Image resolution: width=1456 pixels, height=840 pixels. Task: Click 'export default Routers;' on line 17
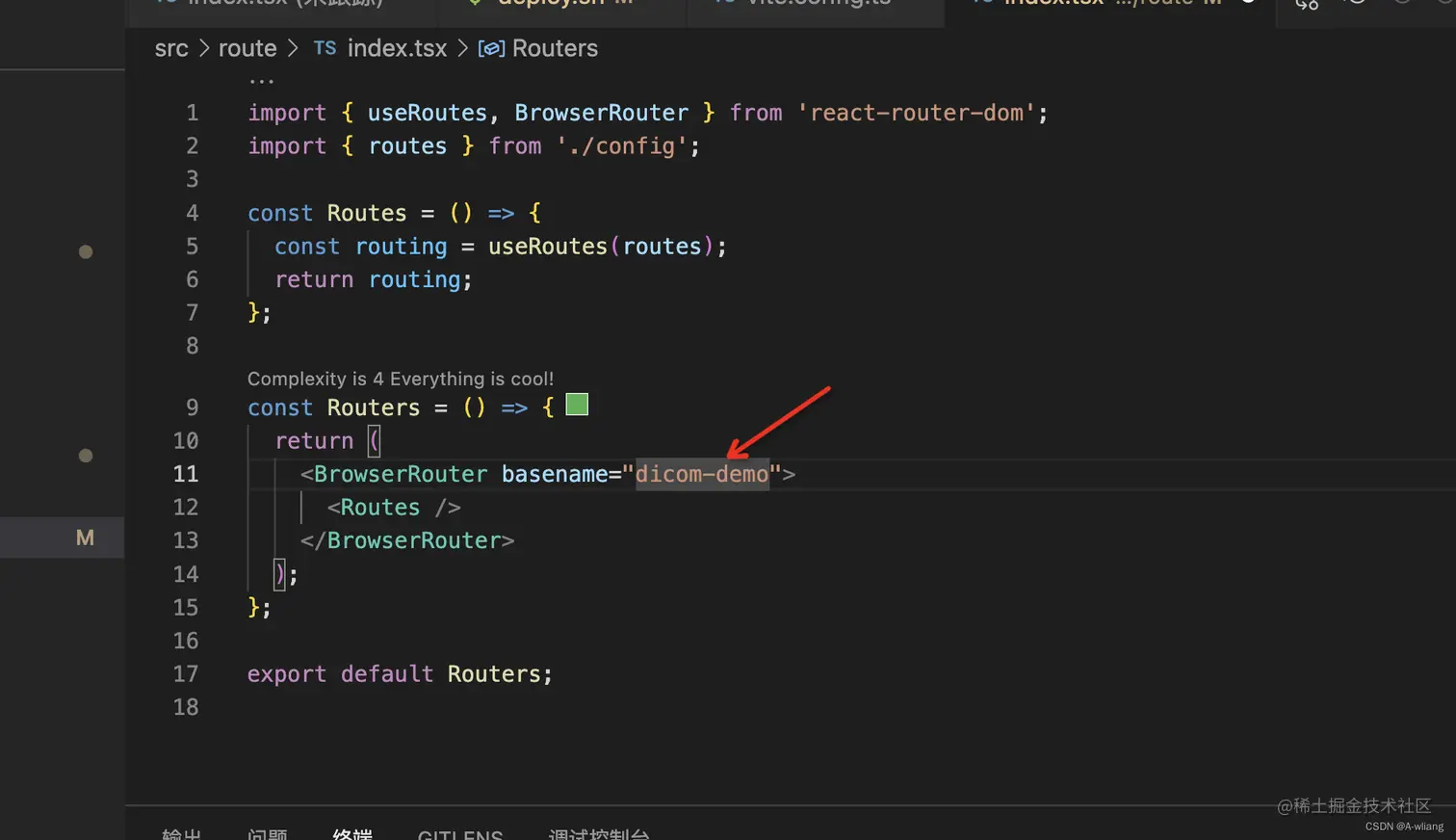[x=400, y=673]
